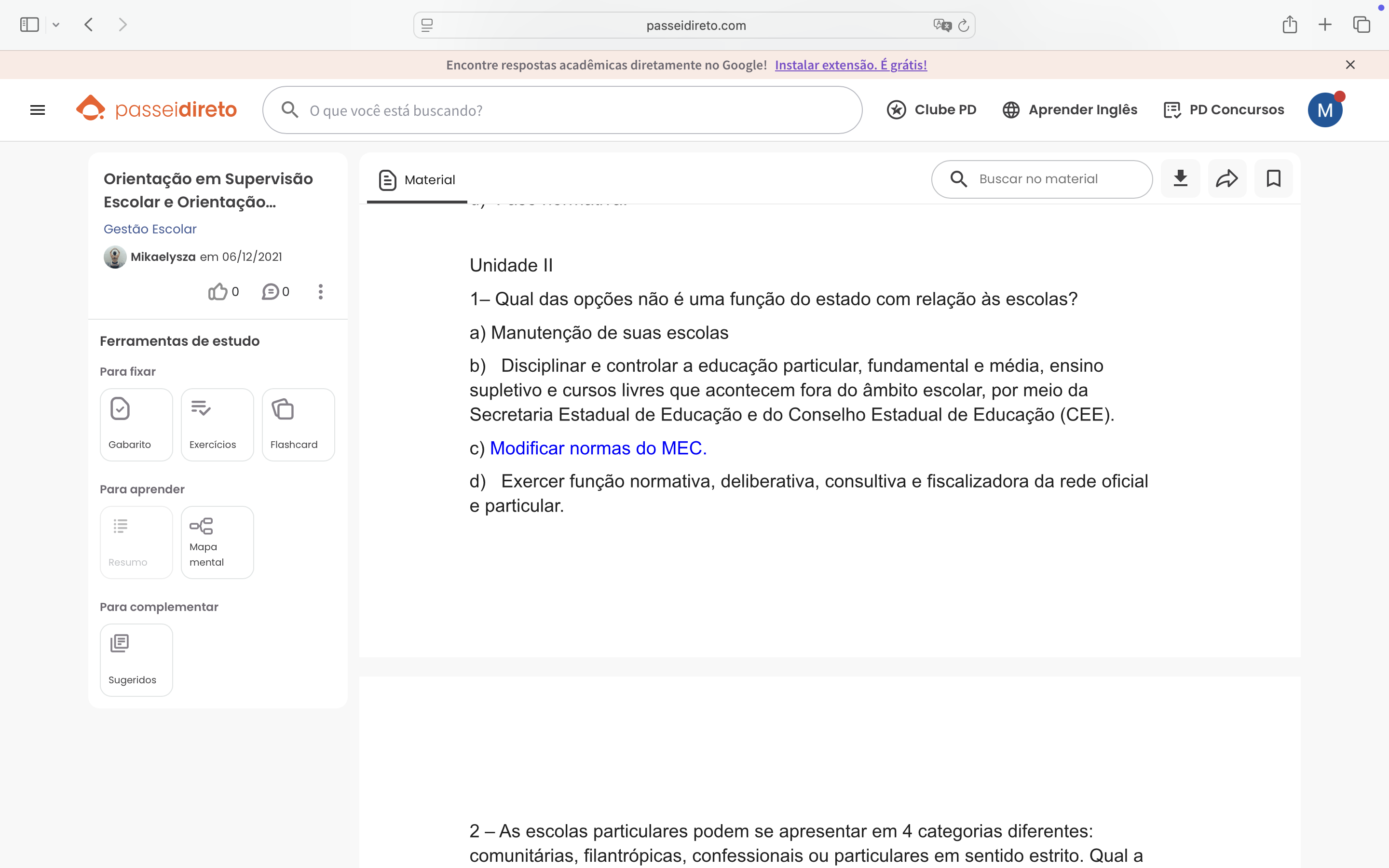Open the hamburger navigation menu
The height and width of the screenshot is (868, 1389).
click(x=37, y=109)
